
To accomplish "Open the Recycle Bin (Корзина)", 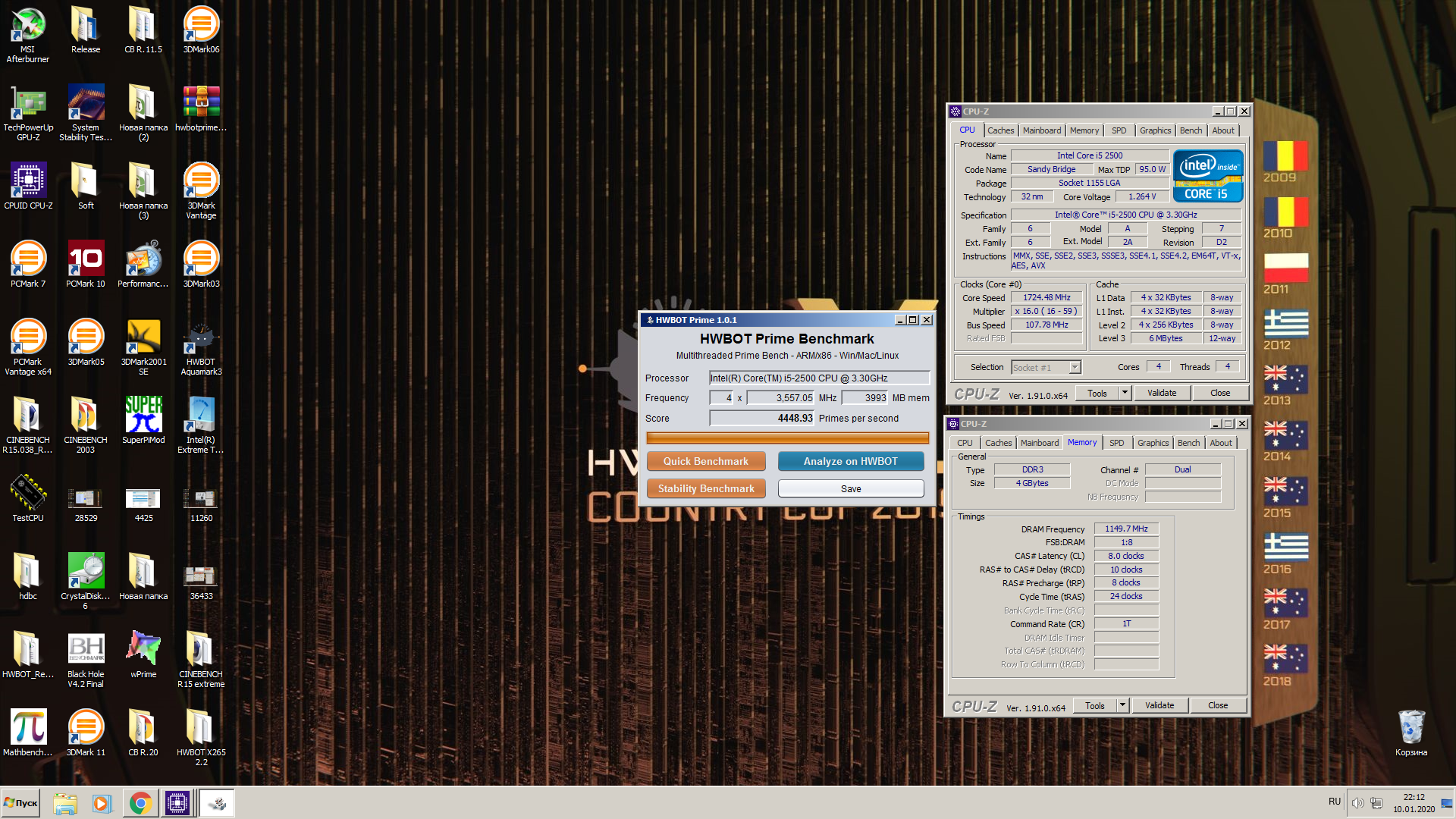I will click(x=1411, y=733).
